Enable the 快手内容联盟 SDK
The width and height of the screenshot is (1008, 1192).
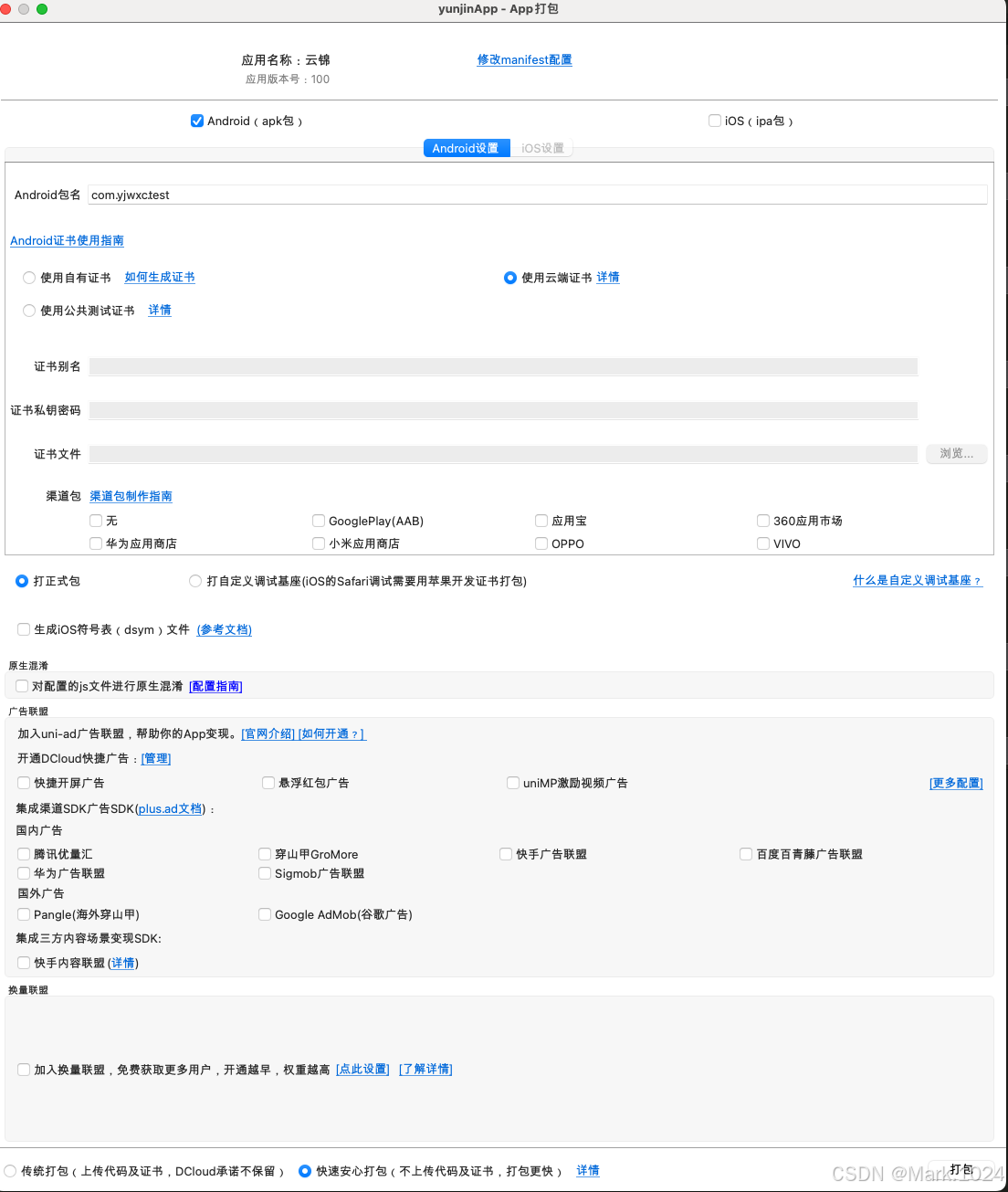coord(23,962)
